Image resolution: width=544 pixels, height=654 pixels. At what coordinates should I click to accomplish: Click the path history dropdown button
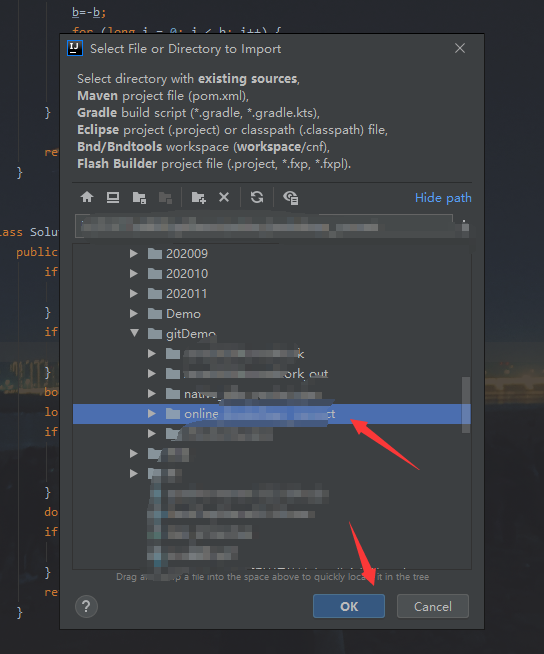pyautogui.click(x=463, y=226)
